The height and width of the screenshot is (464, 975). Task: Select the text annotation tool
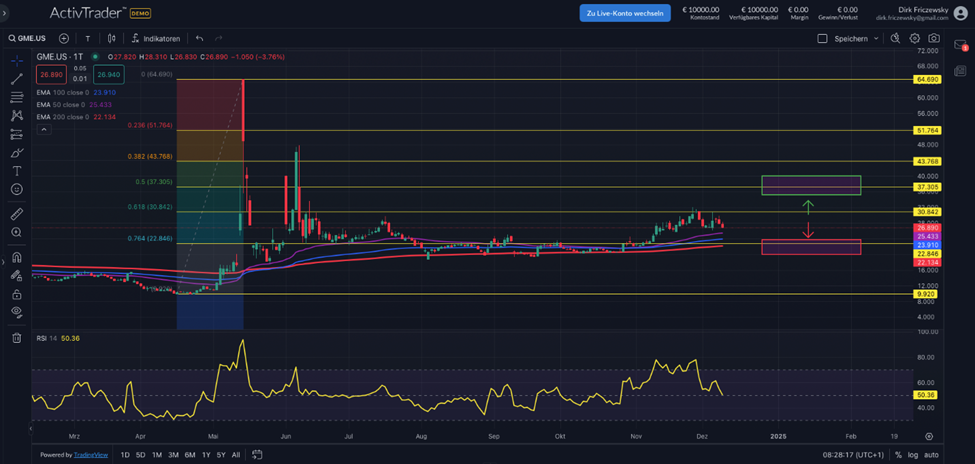point(17,171)
